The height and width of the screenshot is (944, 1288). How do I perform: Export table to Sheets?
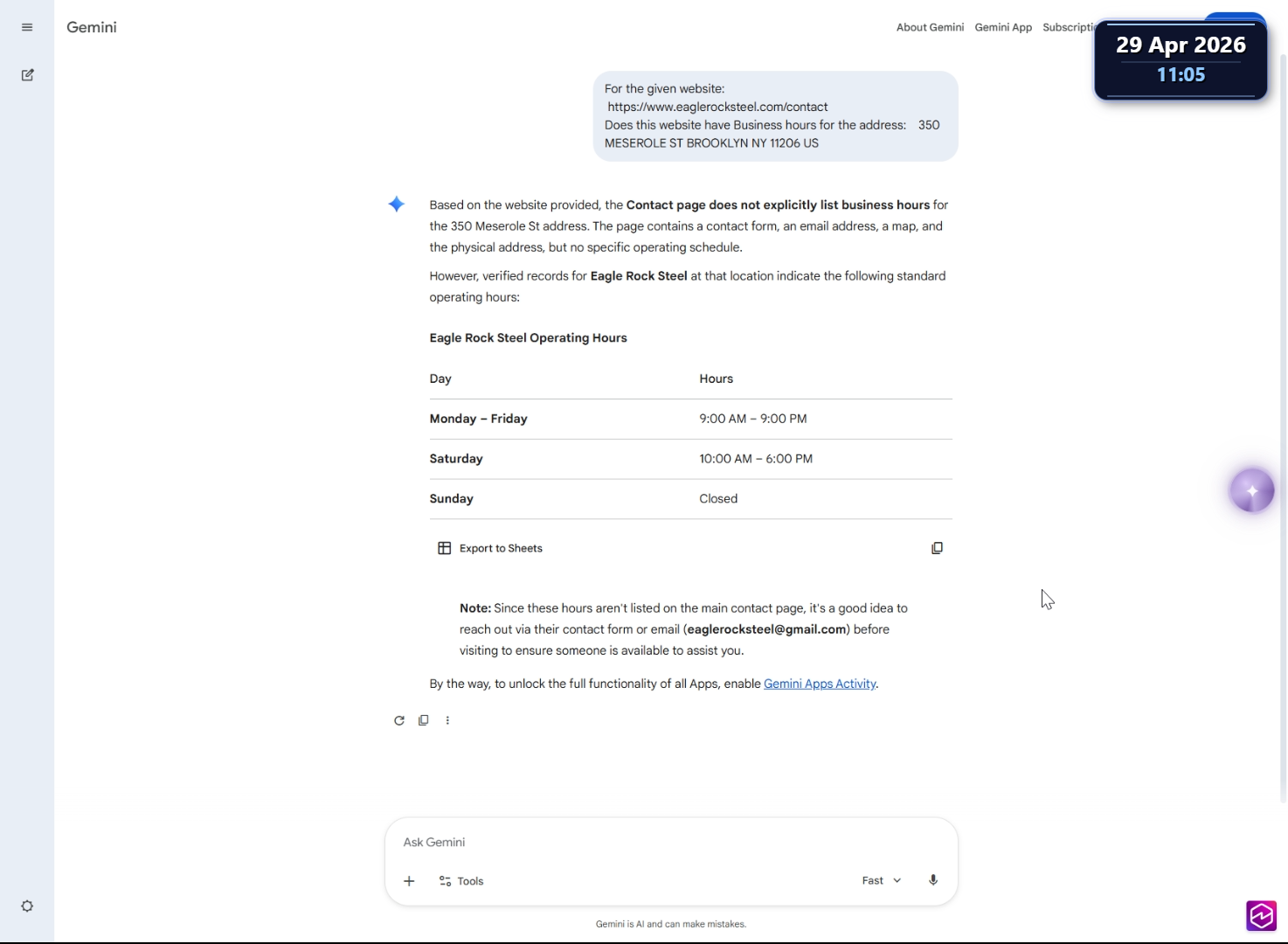point(490,548)
